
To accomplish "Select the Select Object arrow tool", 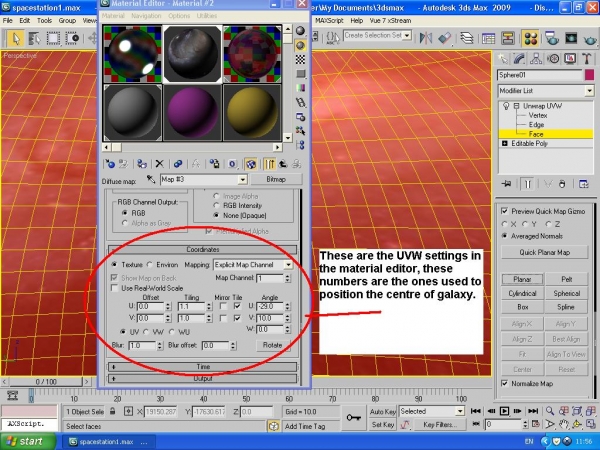I will click(16, 38).
